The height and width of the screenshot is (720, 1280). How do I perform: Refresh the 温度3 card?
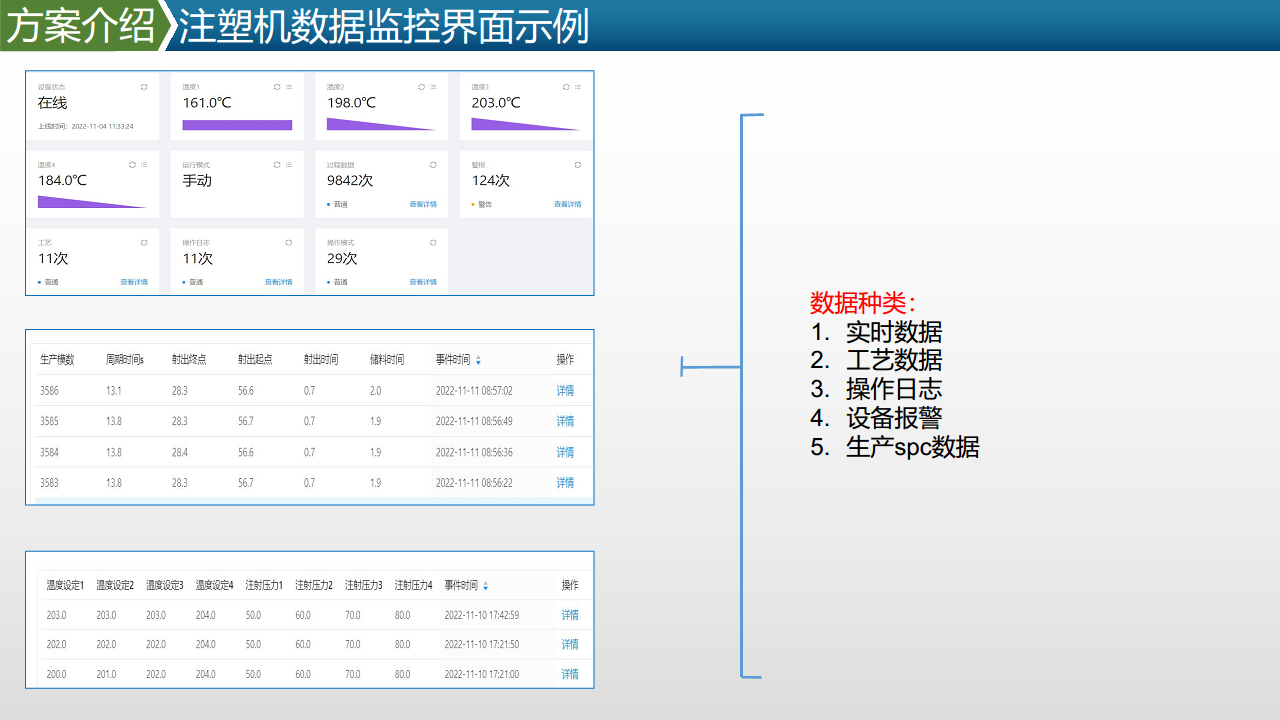(566, 87)
